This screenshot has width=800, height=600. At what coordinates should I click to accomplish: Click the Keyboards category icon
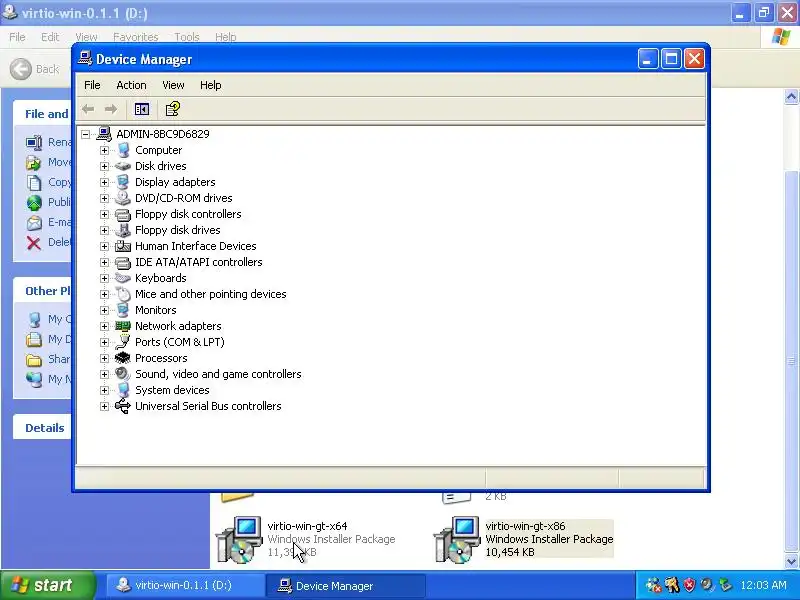(123, 278)
